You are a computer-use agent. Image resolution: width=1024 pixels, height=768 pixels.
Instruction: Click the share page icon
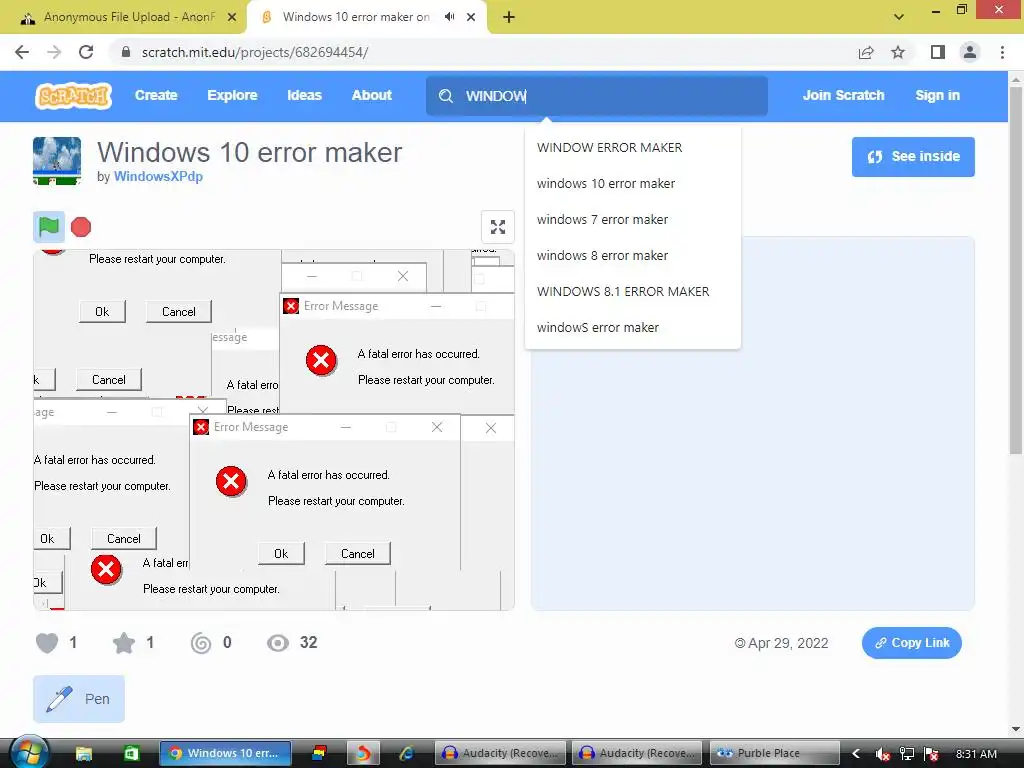(x=866, y=52)
